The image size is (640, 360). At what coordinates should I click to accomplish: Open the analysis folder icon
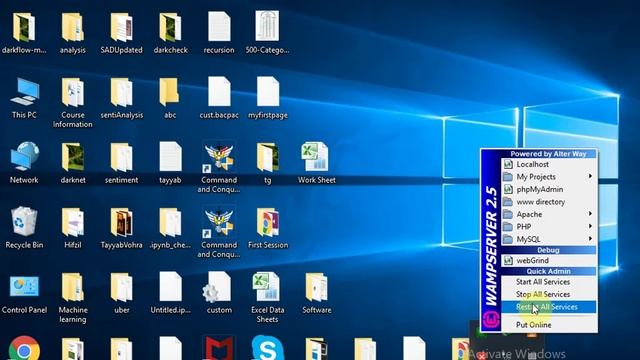click(73, 27)
